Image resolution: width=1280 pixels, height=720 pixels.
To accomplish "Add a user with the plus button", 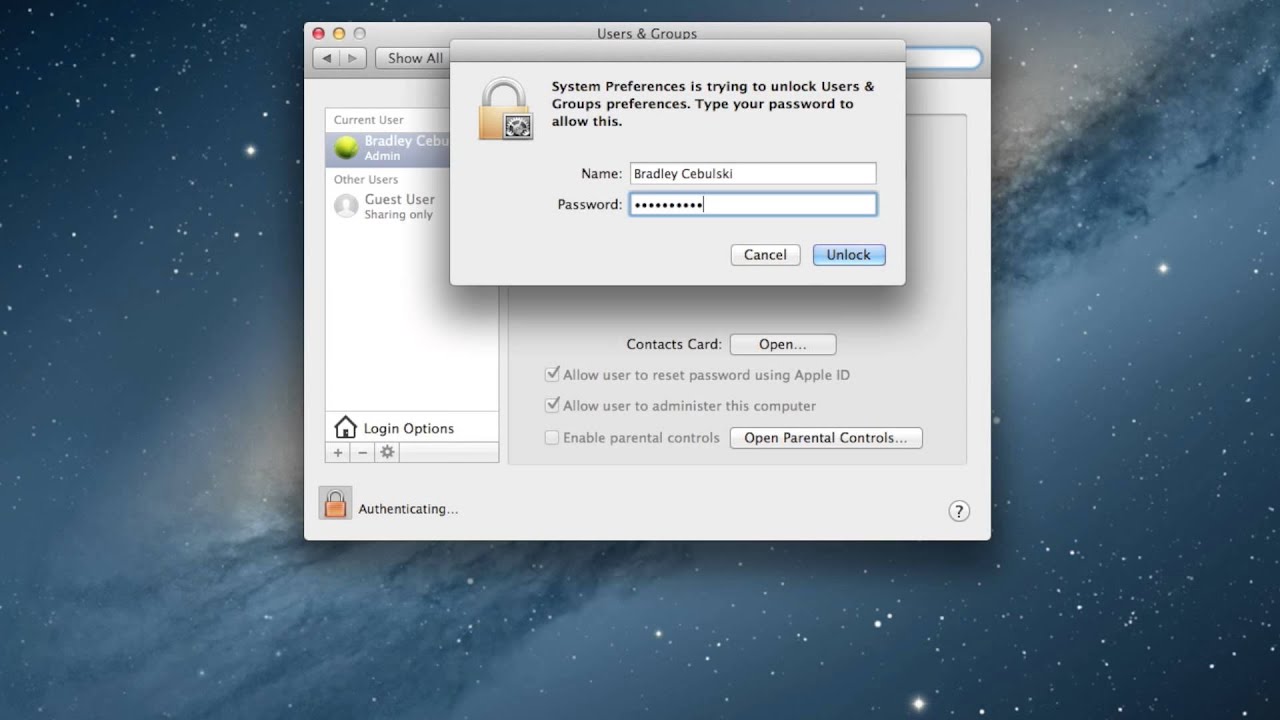I will point(338,452).
